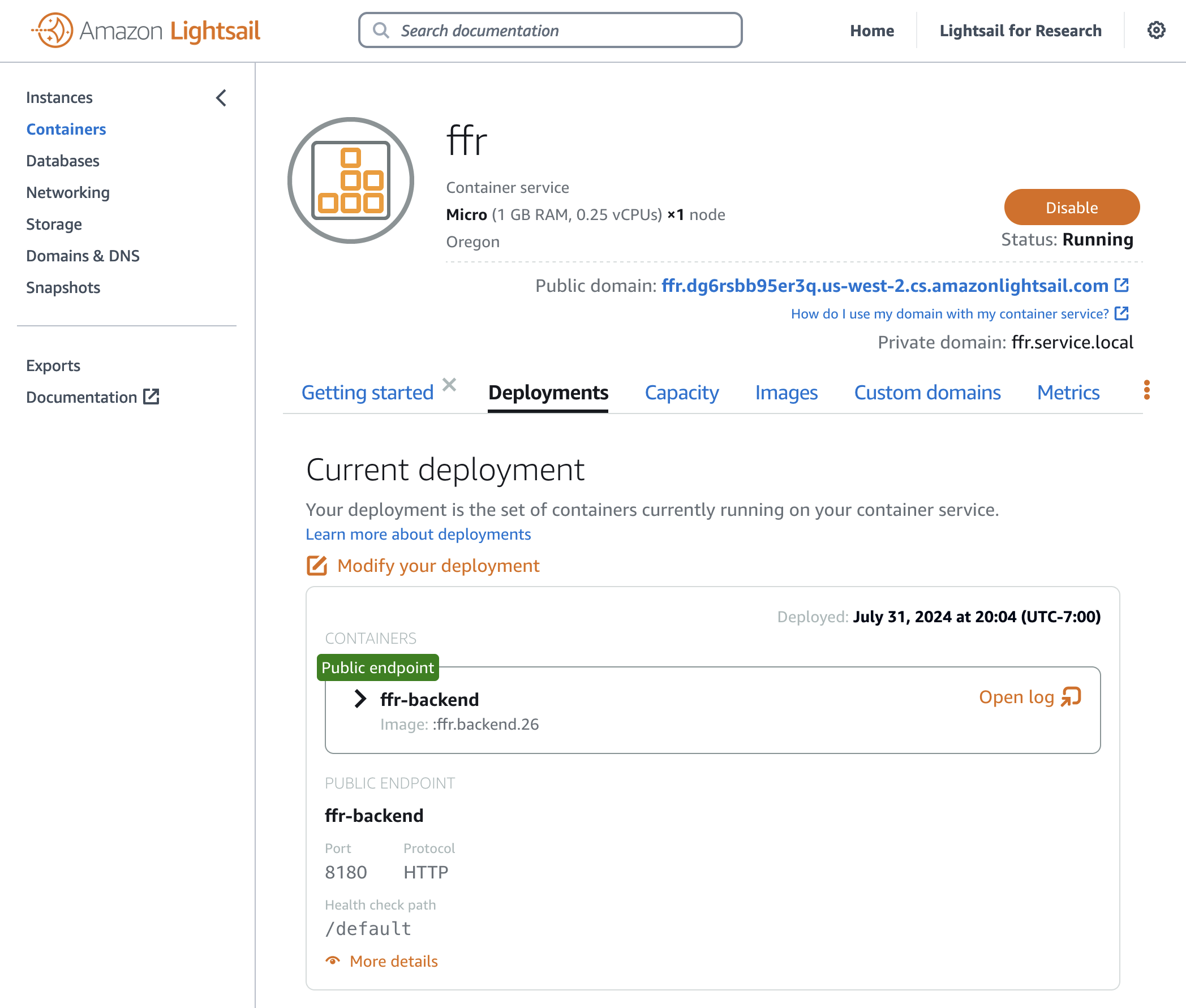Open the ffr public domain URL
The image size is (1186, 1008).
pos(885,285)
